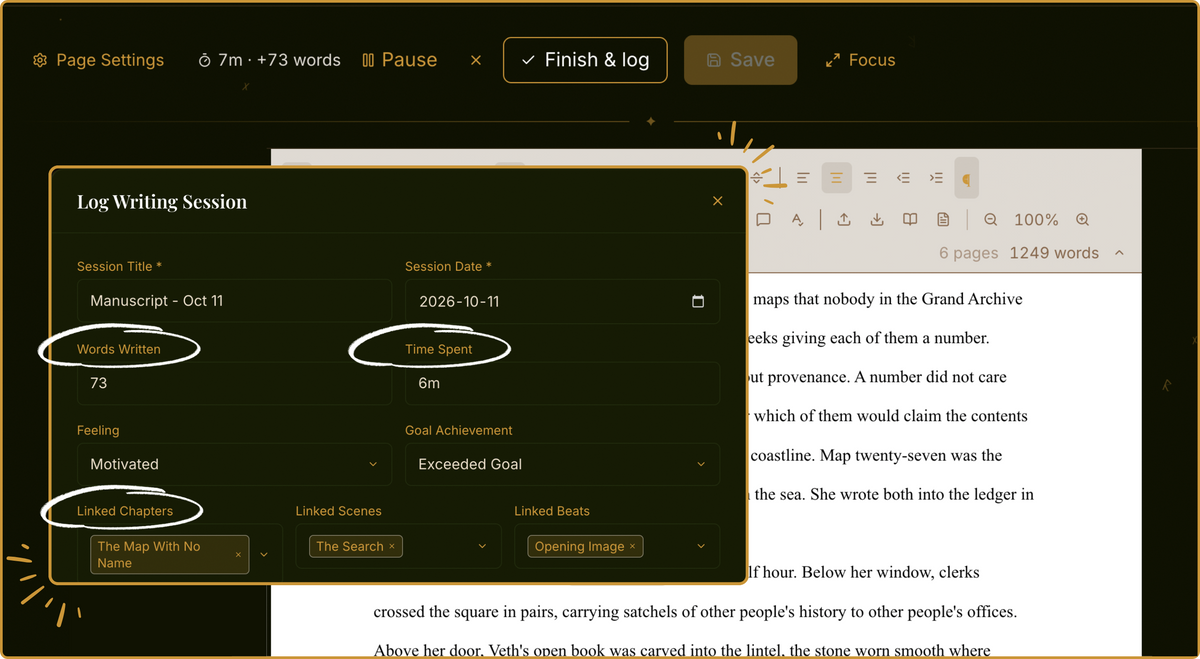Image resolution: width=1200 pixels, height=659 pixels.
Task: Remove the Opening Image beat tag
Action: click(632, 546)
